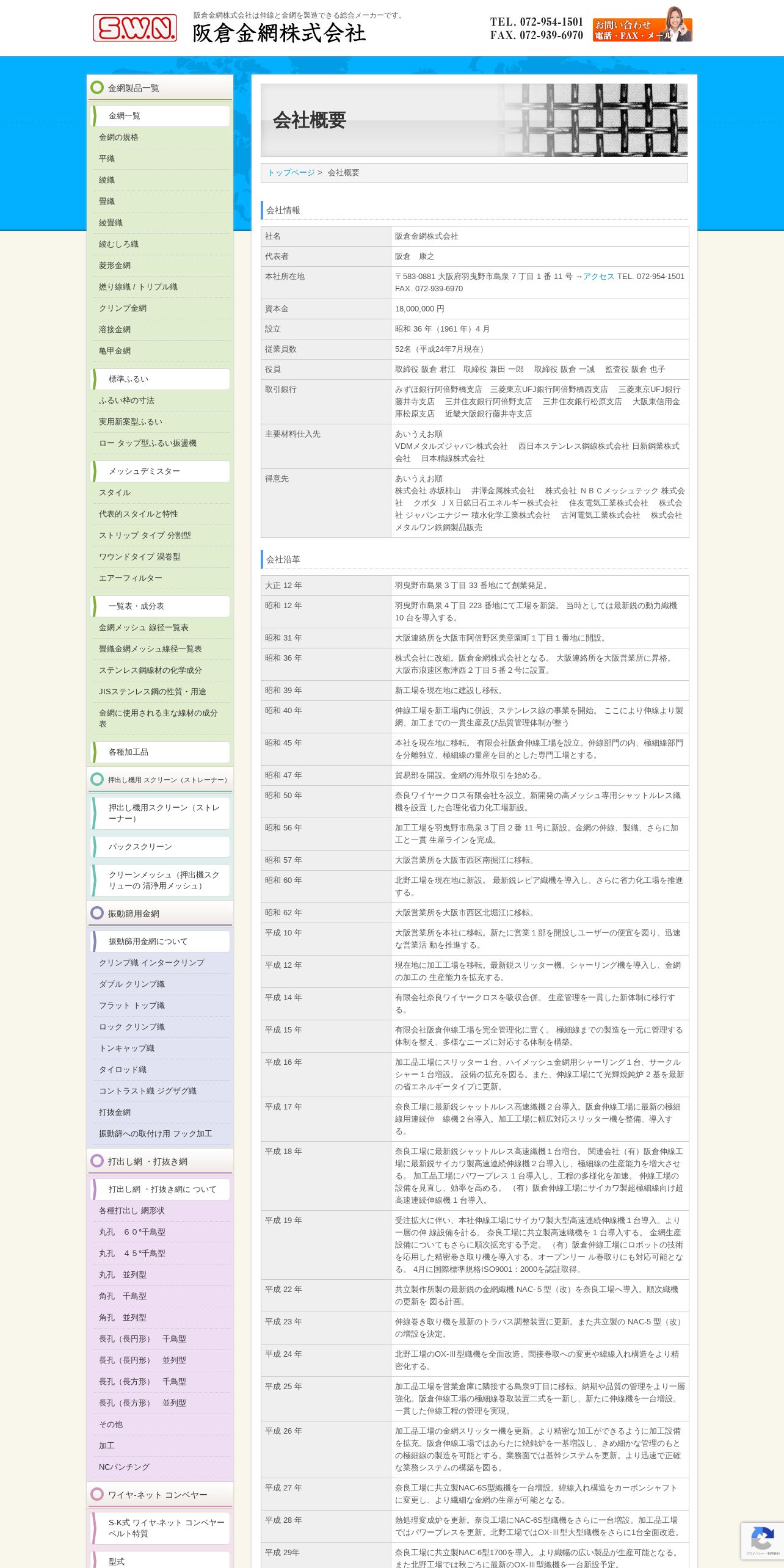Viewport: 784px width, 1568px height.
Task: Open the パックスクリーン menu item
Action: pyautogui.click(x=161, y=847)
